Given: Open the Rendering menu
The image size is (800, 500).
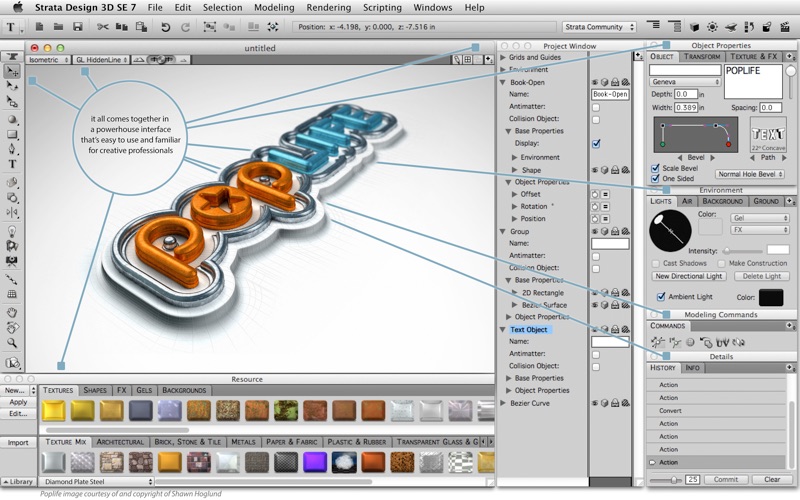Looking at the screenshot, I should (326, 7).
